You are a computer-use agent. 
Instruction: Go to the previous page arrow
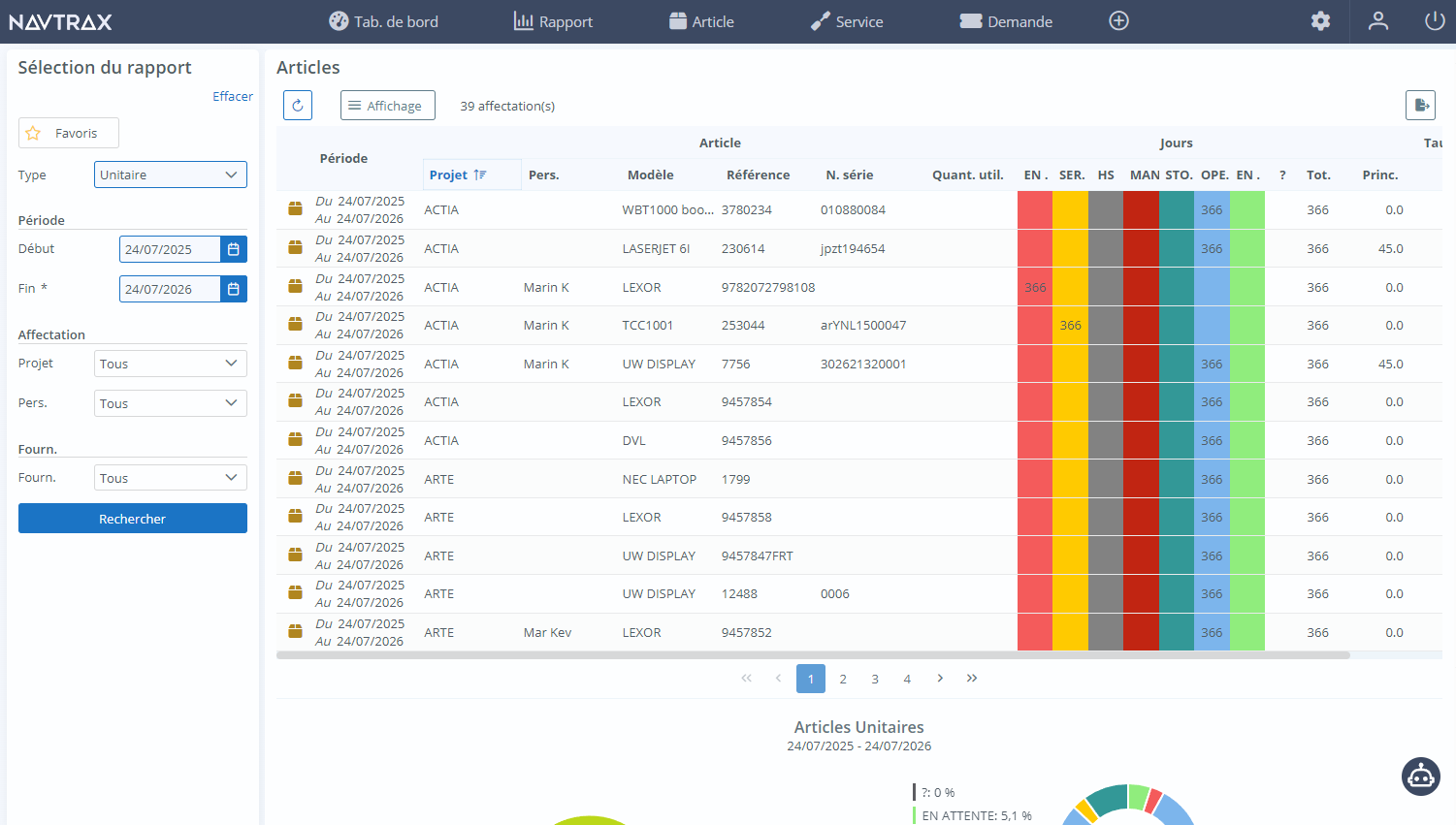[x=778, y=679]
